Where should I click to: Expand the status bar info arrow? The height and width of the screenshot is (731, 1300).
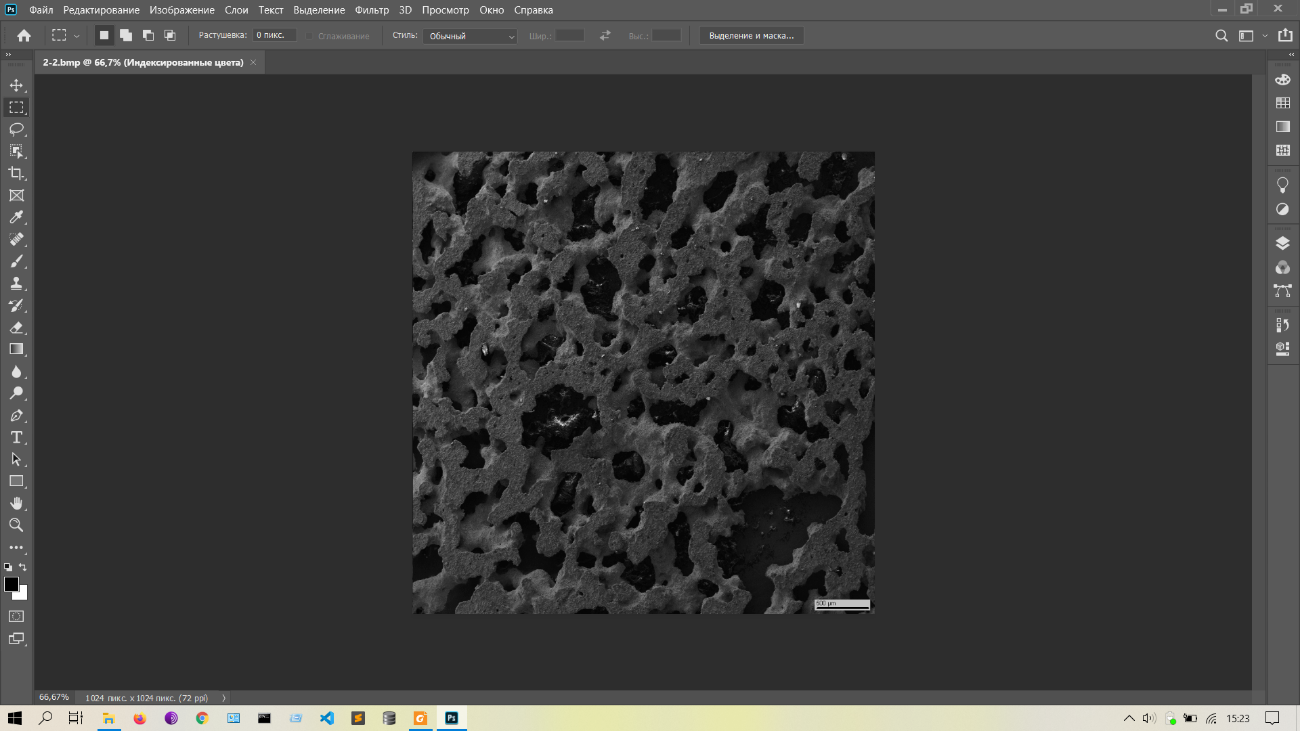coord(223,697)
